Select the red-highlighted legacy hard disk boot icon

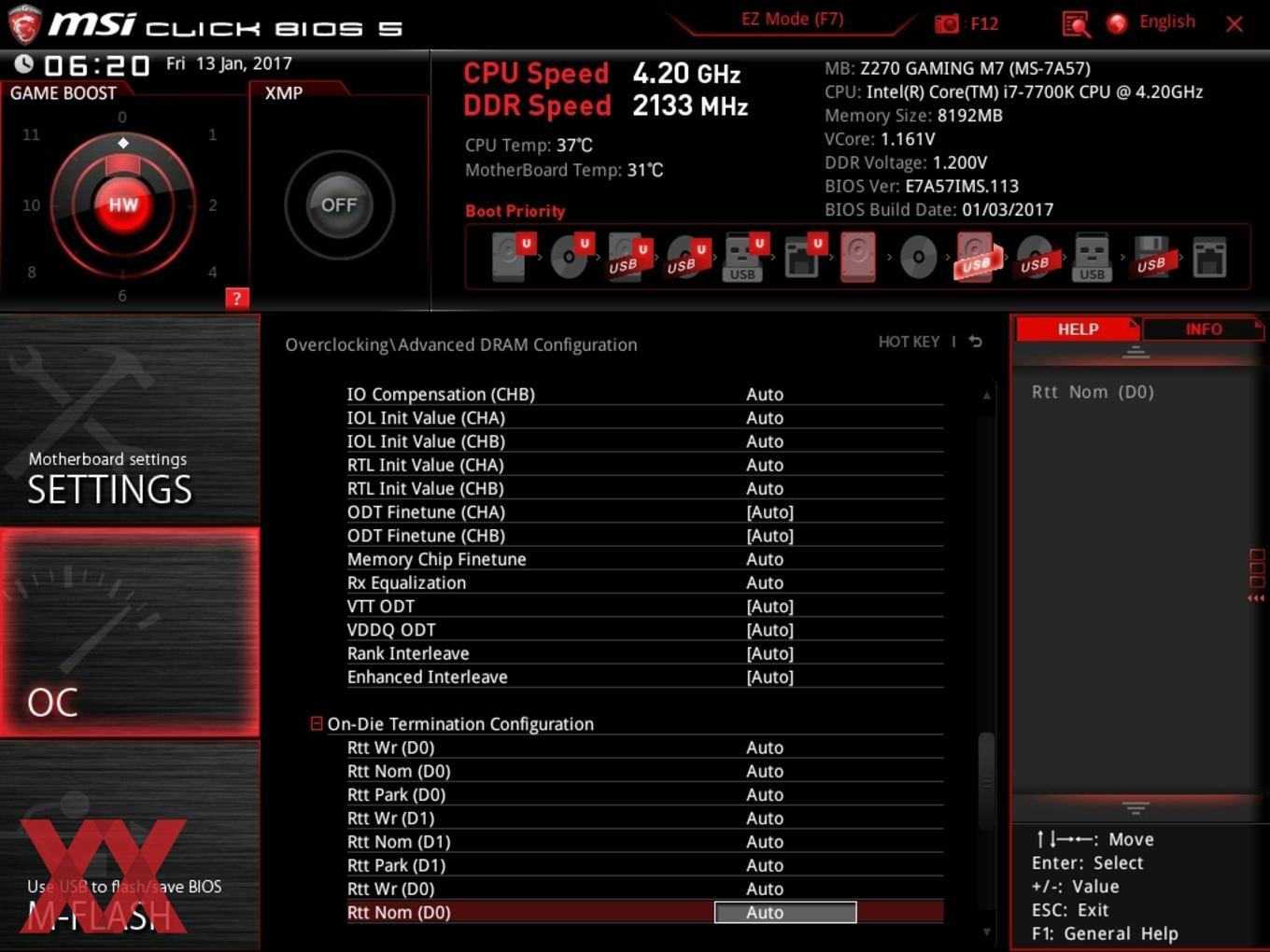[858, 257]
